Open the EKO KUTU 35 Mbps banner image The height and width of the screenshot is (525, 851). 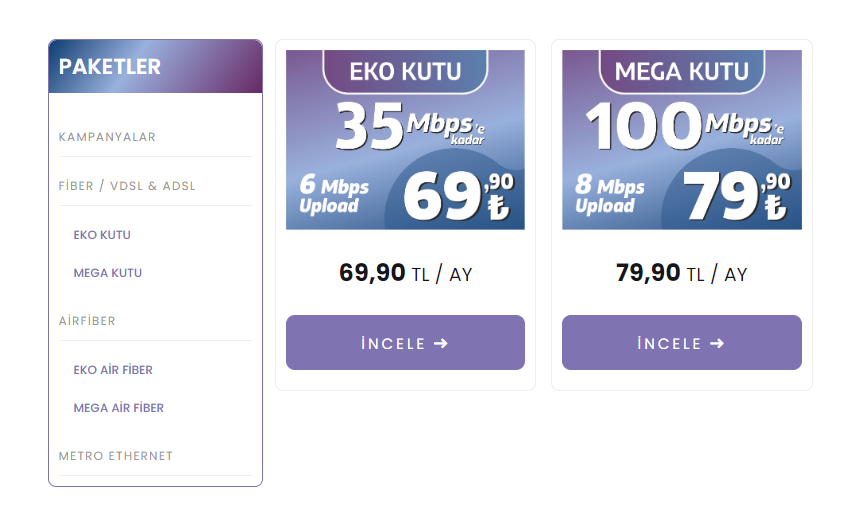click(405, 140)
